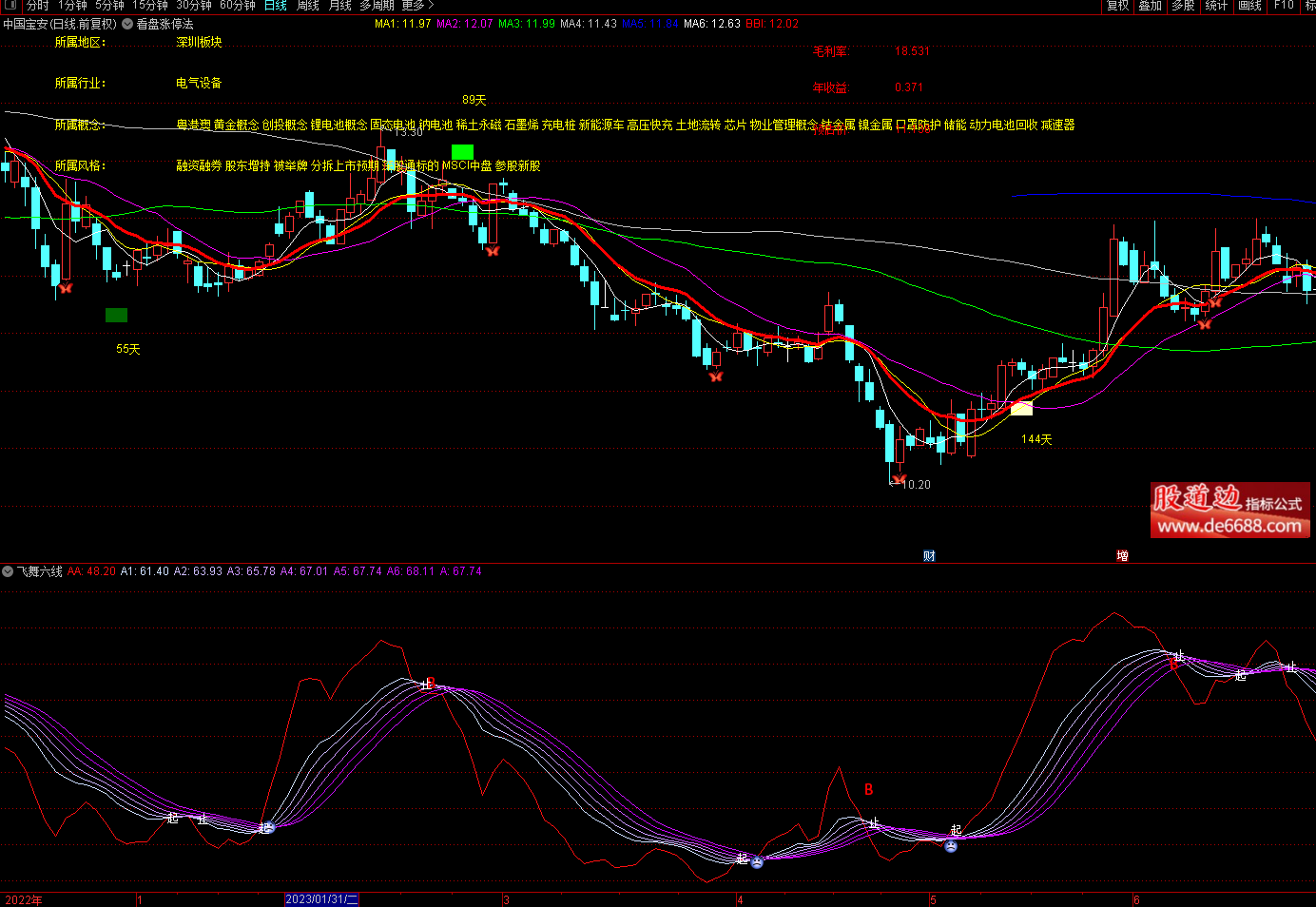Click the month 4 marker on date axis

pyautogui.click(x=740, y=899)
